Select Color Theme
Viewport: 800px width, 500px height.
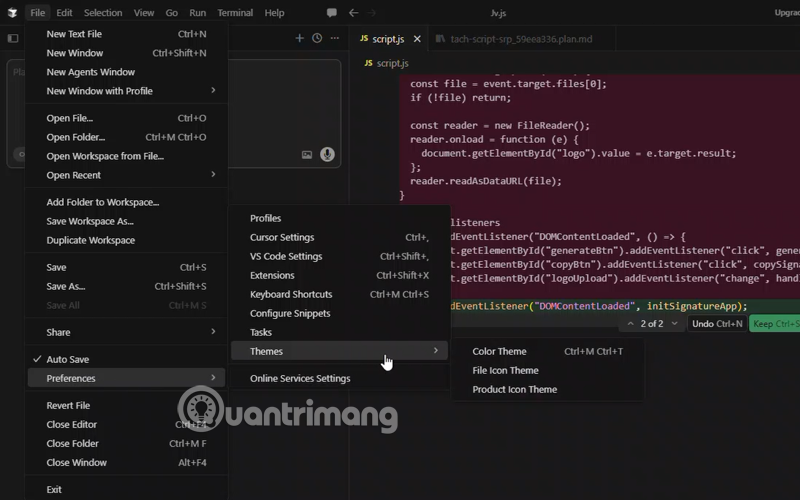pyautogui.click(x=547, y=351)
